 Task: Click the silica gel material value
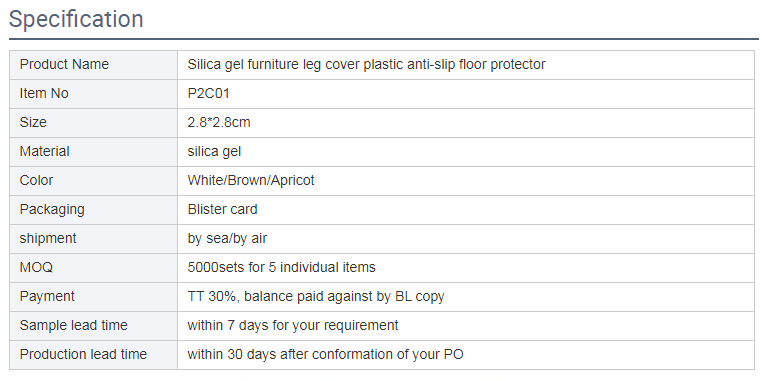point(214,152)
